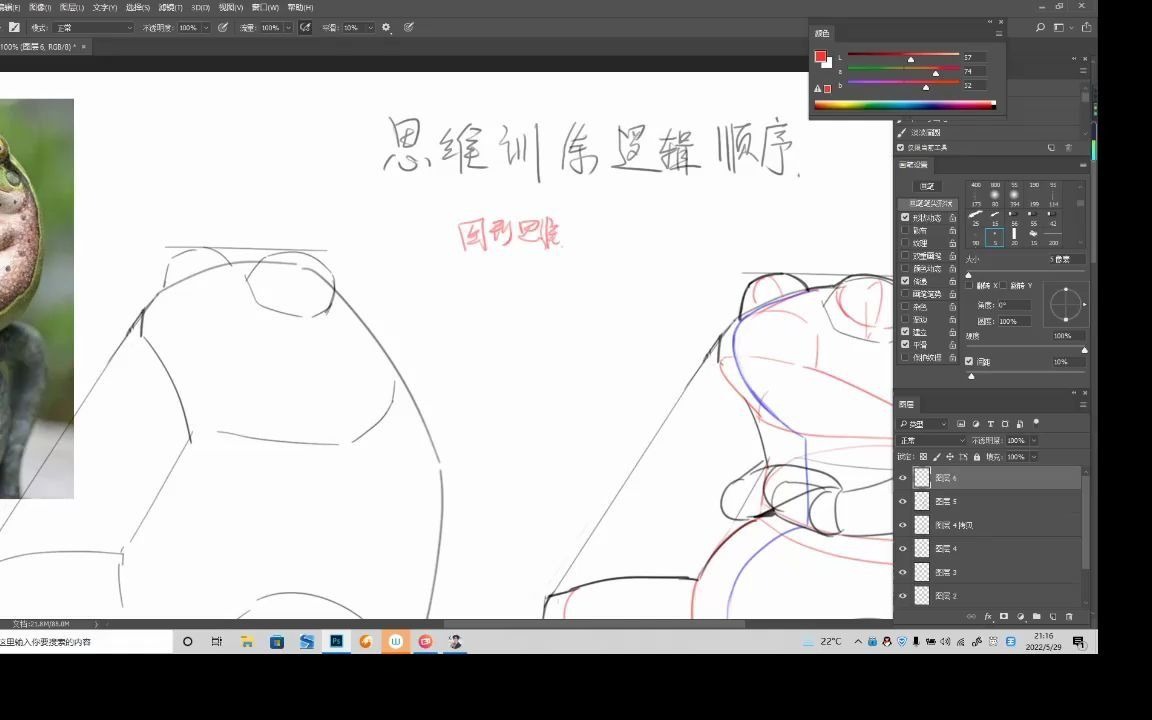This screenshot has height=720, width=1152.
Task: Hide 图层3 with its eye icon
Action: pyautogui.click(x=903, y=572)
